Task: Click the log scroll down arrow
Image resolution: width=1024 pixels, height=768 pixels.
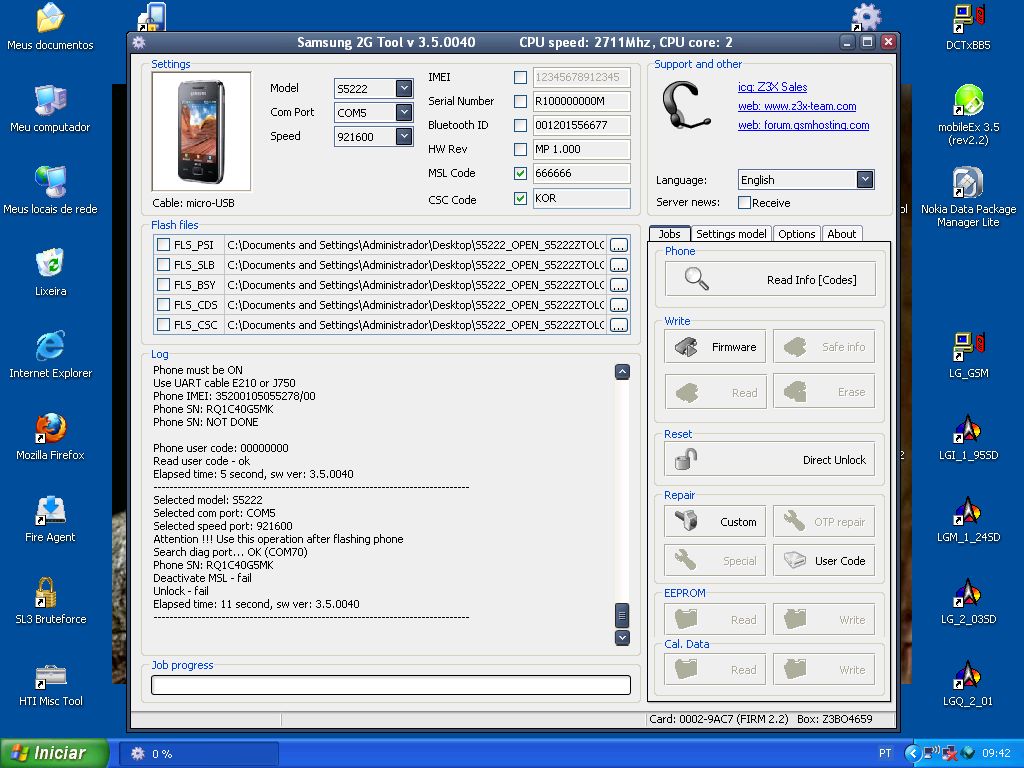Action: pyautogui.click(x=622, y=637)
